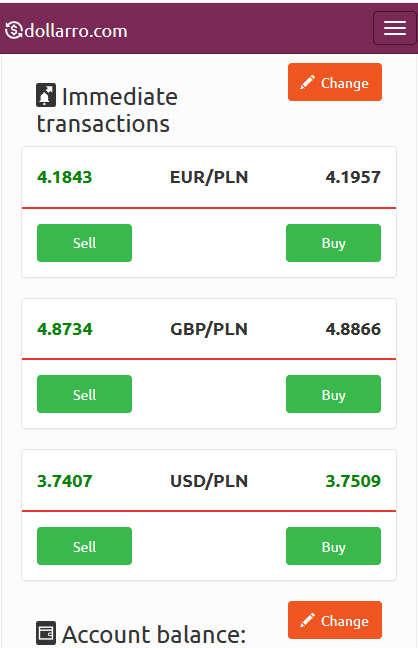Select the EUR/PLN pair label
This screenshot has width=418, height=648.
pos(209,177)
